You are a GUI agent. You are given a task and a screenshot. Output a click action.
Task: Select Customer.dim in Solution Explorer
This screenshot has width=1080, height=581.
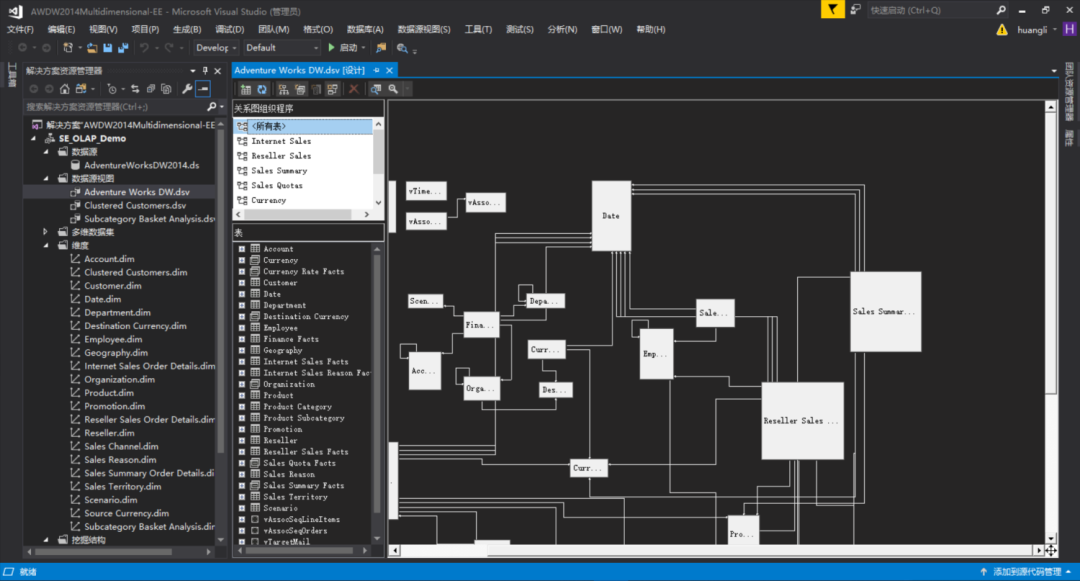[113, 286]
